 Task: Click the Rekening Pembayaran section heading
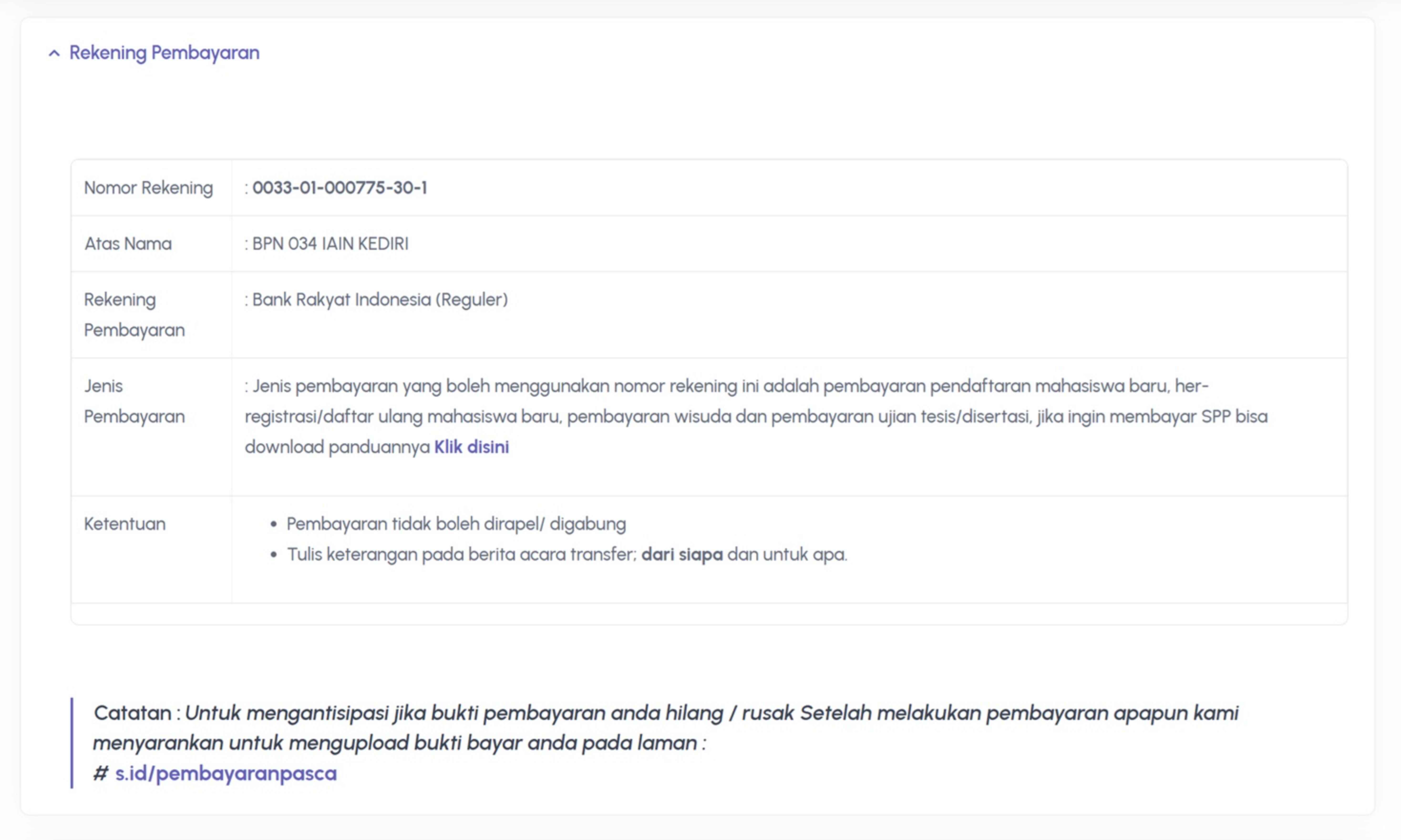164,53
